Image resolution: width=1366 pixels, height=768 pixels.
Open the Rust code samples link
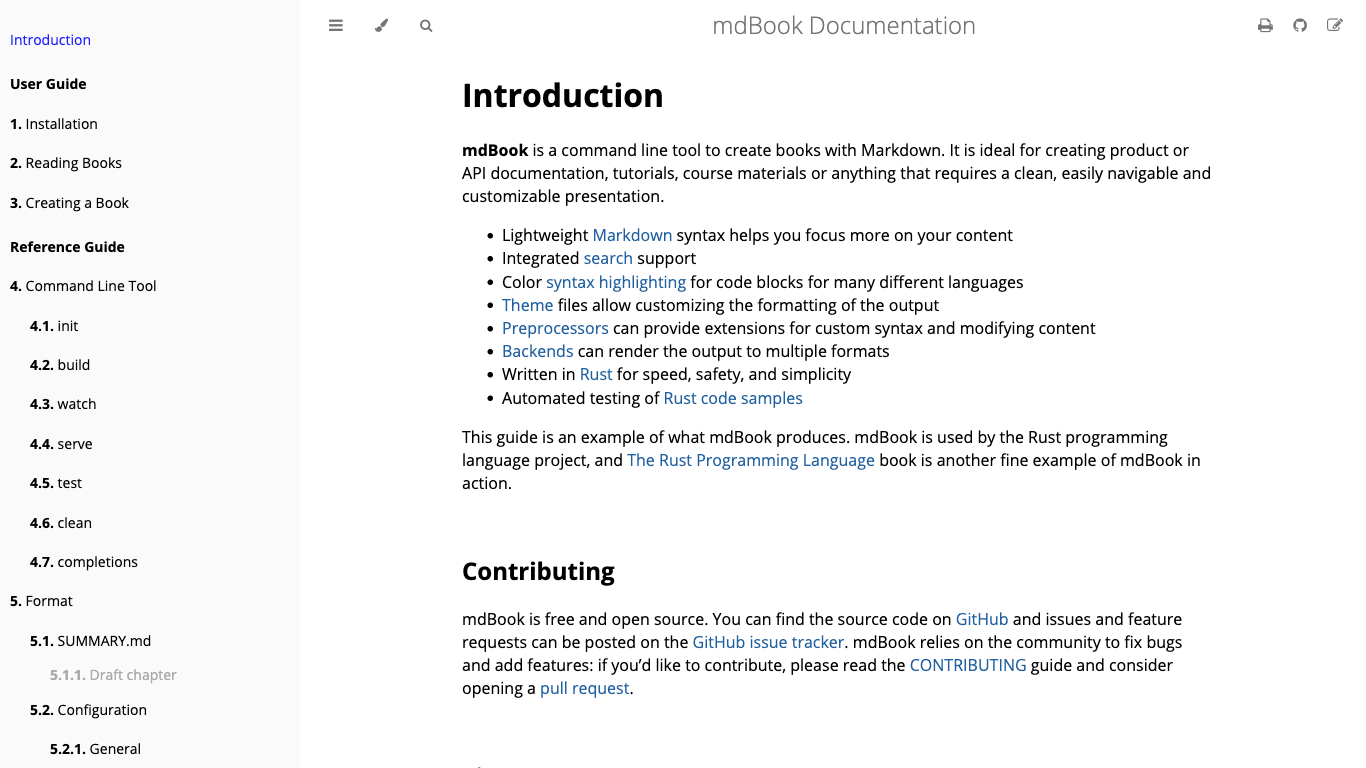tap(733, 398)
